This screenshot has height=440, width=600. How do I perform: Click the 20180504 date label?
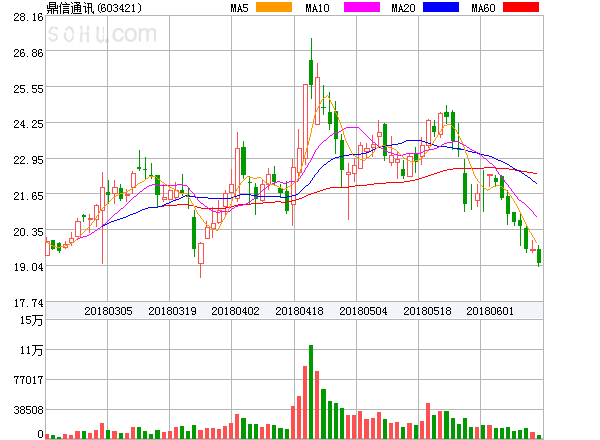pos(363,311)
